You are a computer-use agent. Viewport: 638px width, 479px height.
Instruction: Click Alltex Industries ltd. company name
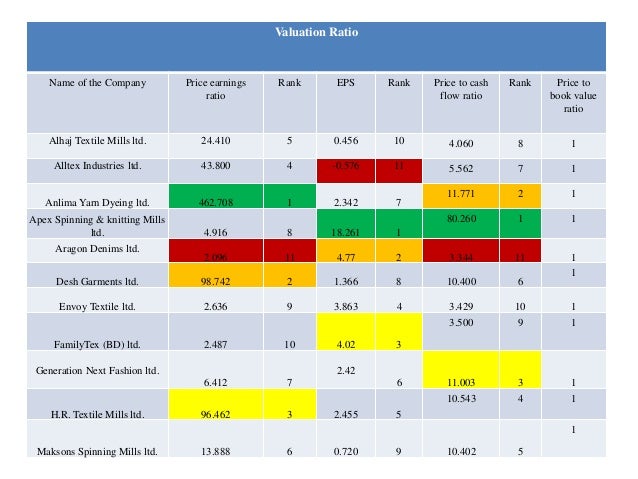(98, 166)
